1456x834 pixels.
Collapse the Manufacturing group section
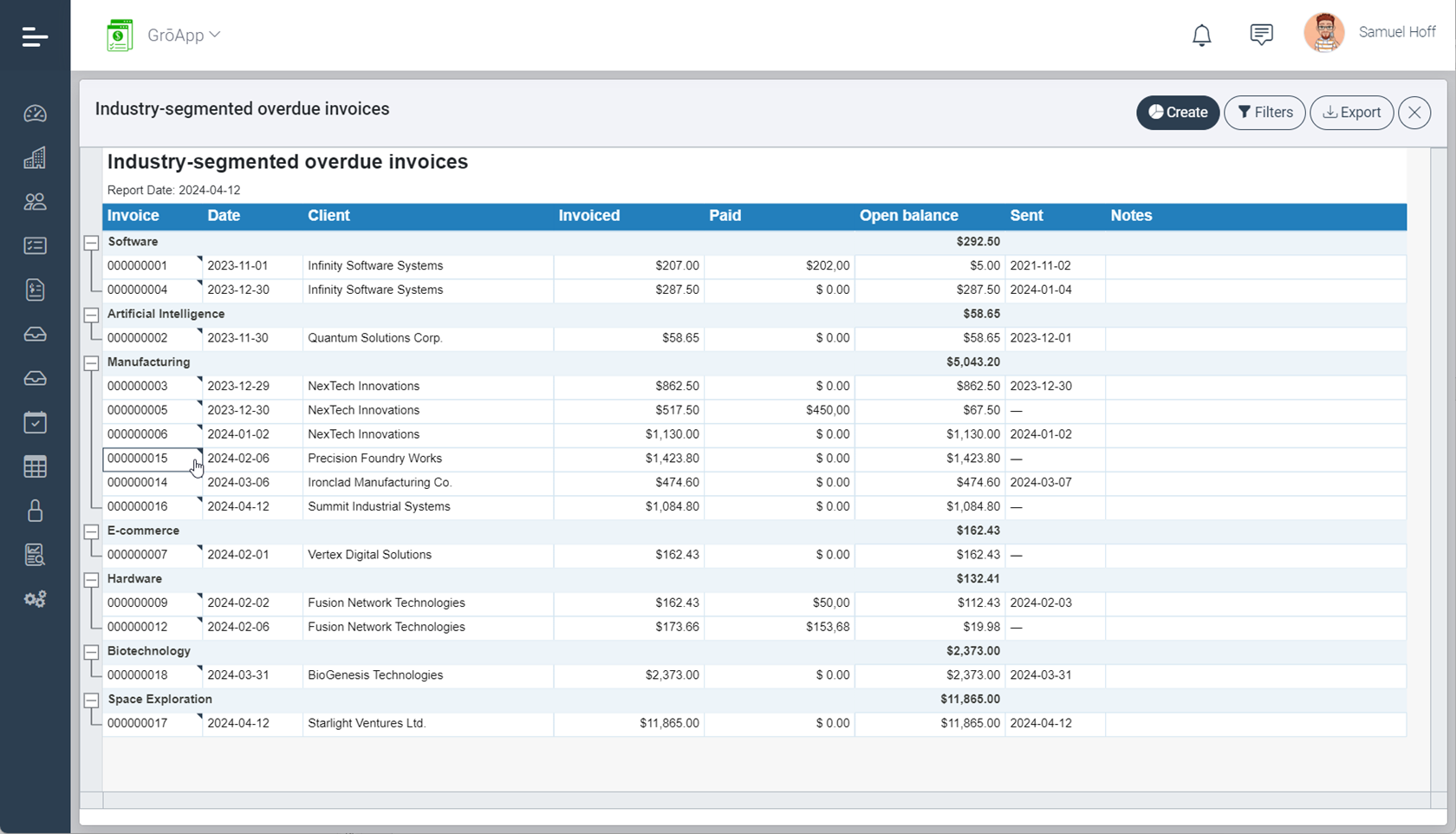tap(91, 362)
